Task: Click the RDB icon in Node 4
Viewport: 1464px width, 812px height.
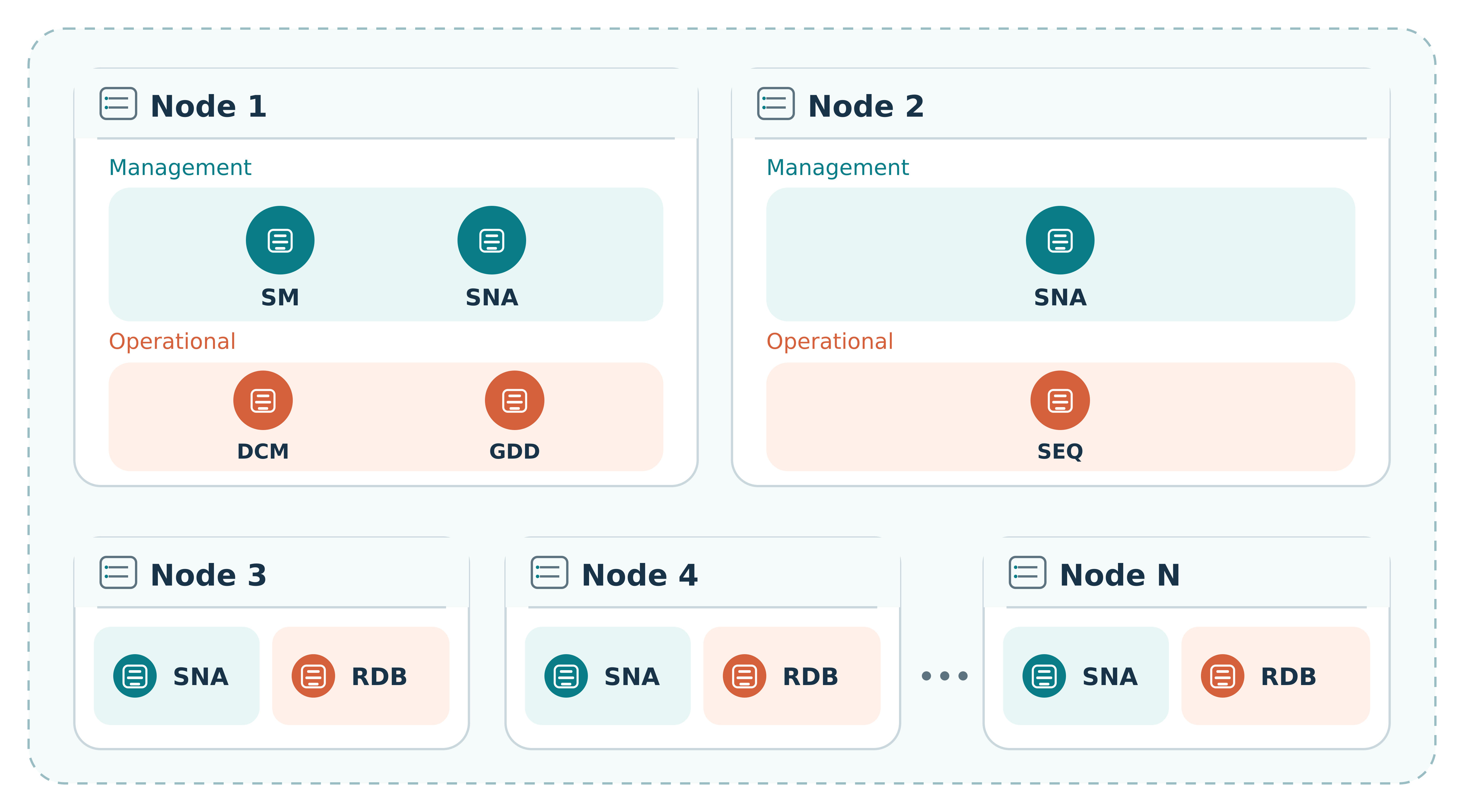Action: click(x=745, y=676)
